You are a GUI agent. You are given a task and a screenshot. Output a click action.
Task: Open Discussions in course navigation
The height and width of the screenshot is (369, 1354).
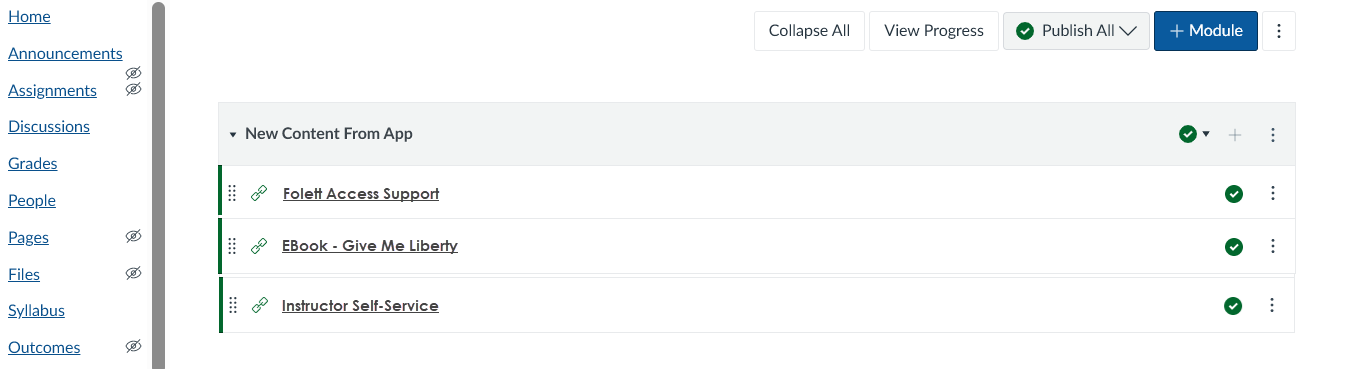(49, 126)
